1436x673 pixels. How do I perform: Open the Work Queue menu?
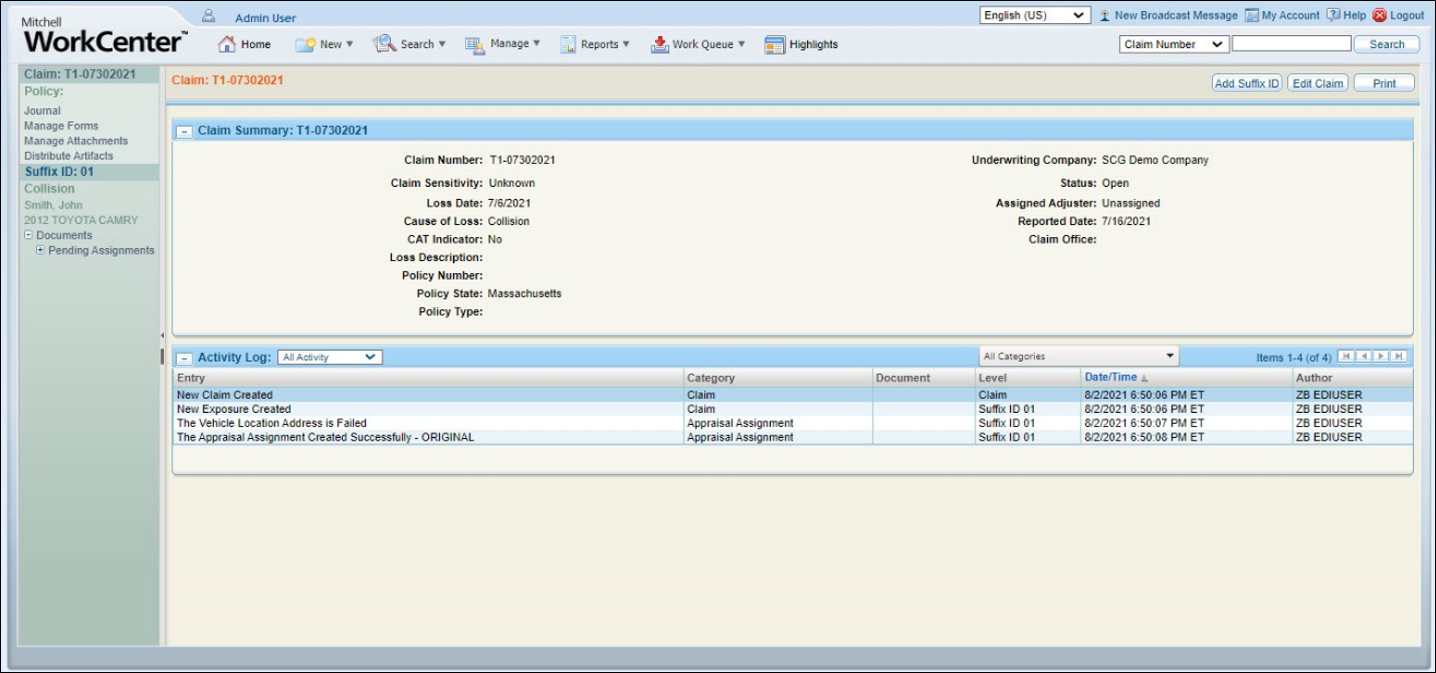pos(698,44)
